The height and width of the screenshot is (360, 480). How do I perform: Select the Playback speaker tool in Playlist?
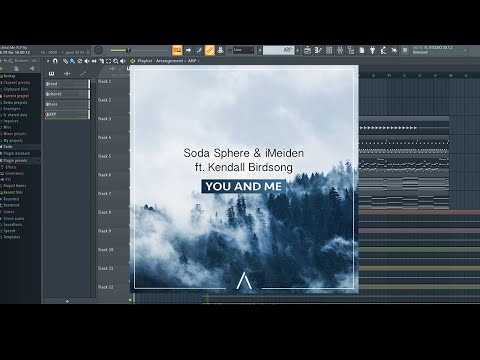pyautogui.click(x=123, y=61)
